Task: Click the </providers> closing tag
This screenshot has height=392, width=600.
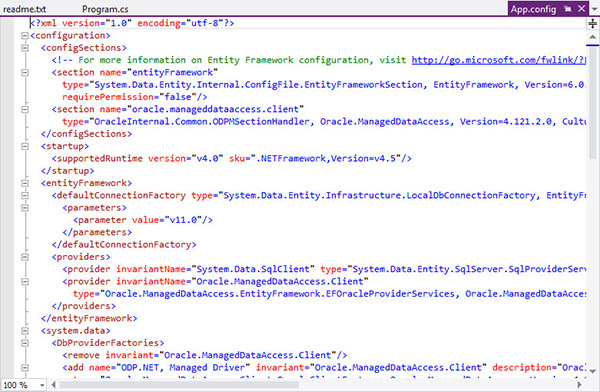Action: pos(84,306)
